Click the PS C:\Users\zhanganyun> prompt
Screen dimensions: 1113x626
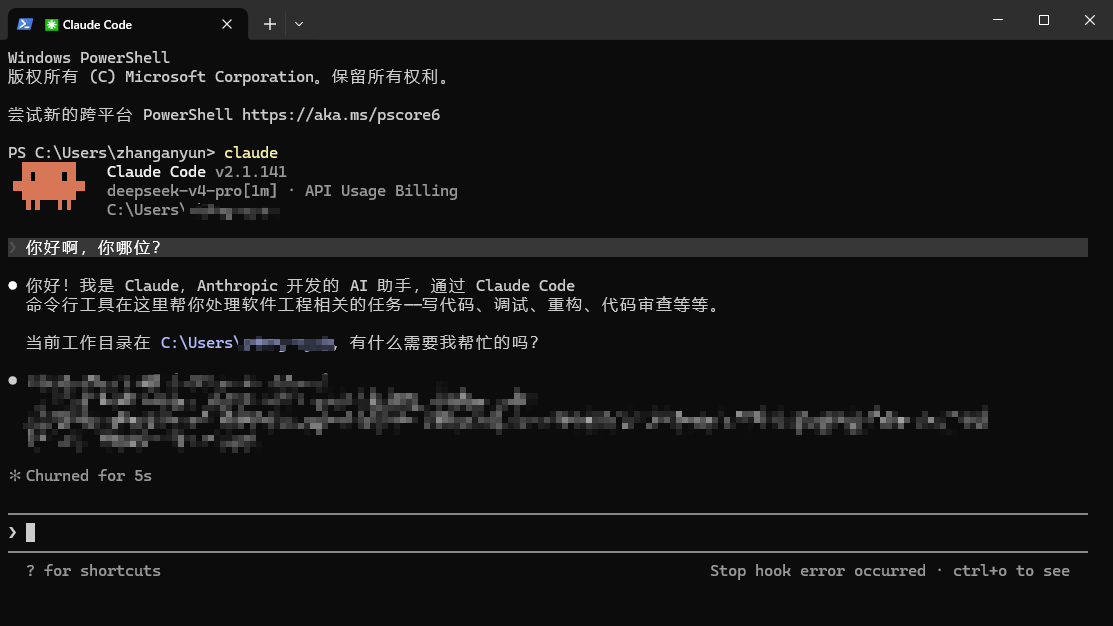(111, 153)
